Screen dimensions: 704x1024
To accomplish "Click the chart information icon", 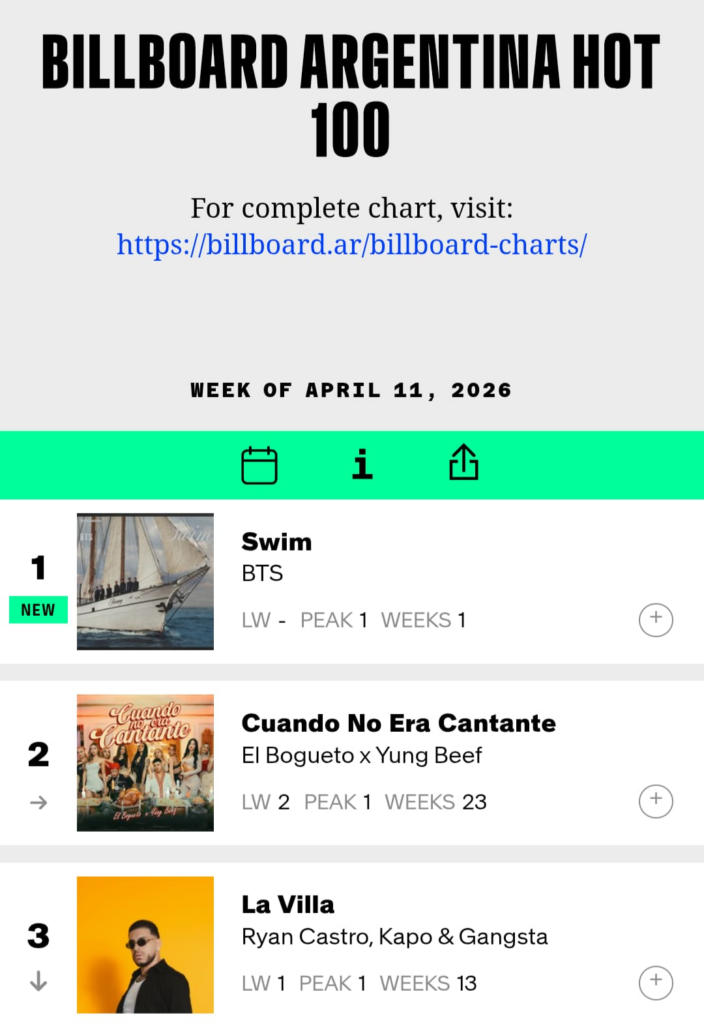I will [362, 464].
